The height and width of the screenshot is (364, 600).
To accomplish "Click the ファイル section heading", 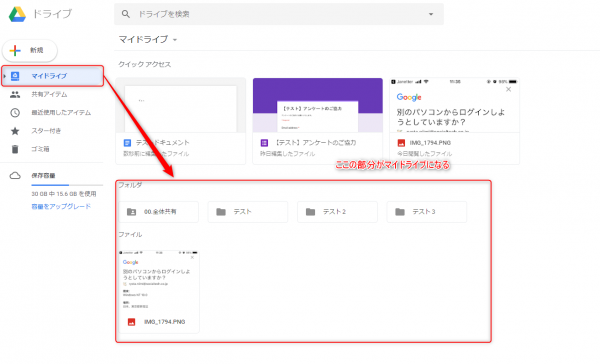I will 130,234.
